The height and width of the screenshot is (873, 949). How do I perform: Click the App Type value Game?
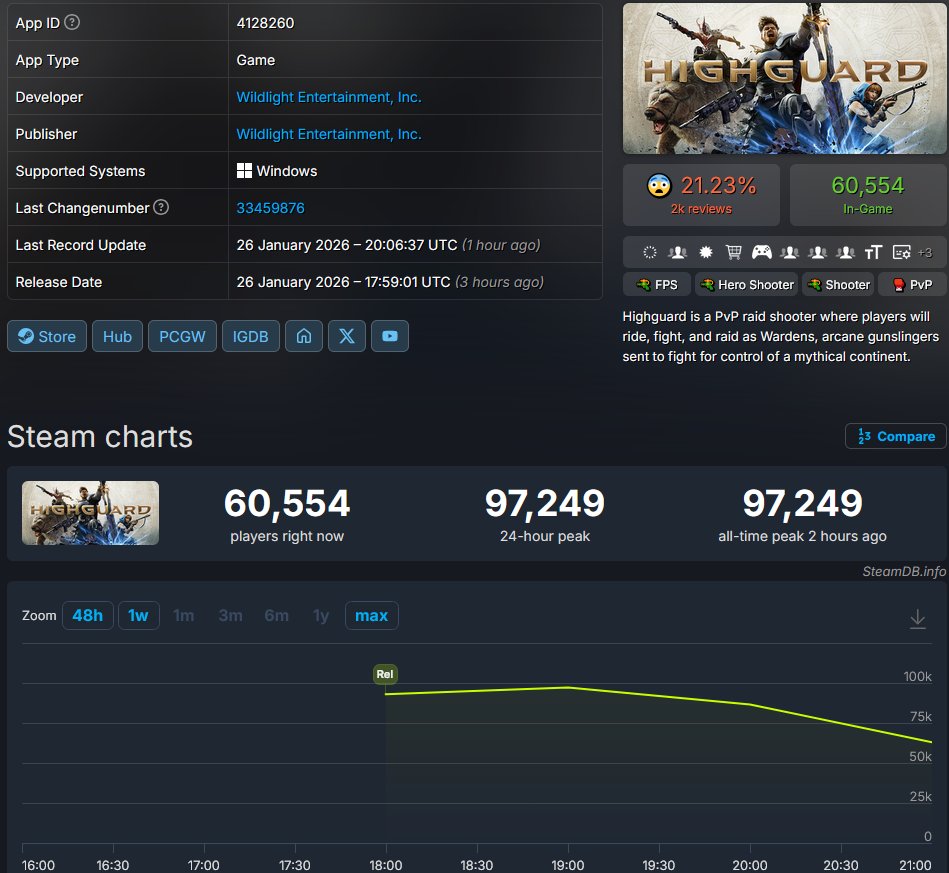point(255,60)
